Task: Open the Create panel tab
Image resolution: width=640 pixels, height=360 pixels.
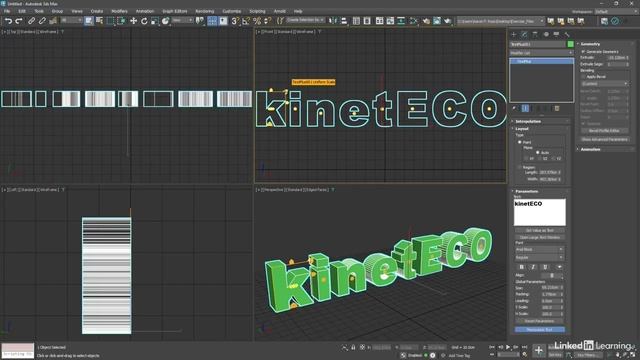Action: click(x=514, y=35)
